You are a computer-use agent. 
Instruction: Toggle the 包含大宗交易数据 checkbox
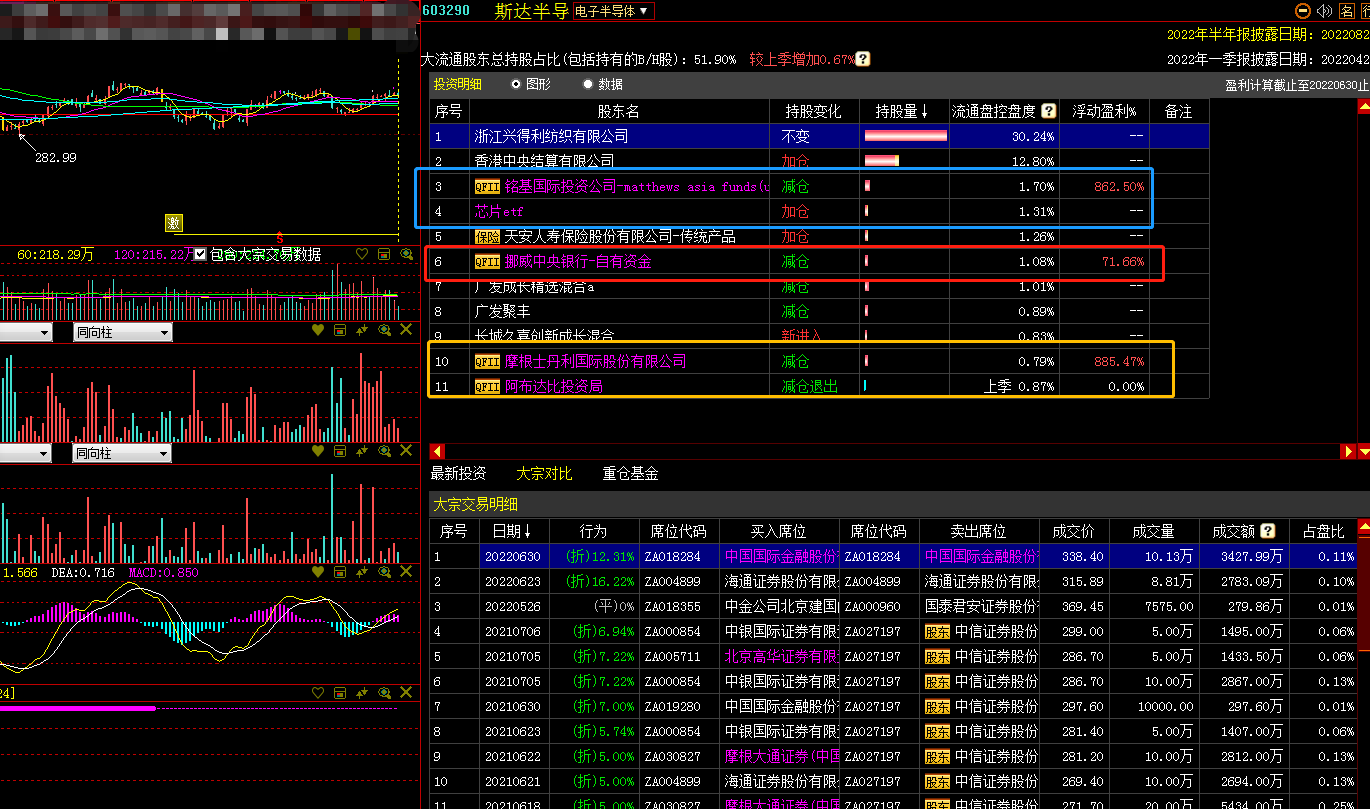pos(200,254)
